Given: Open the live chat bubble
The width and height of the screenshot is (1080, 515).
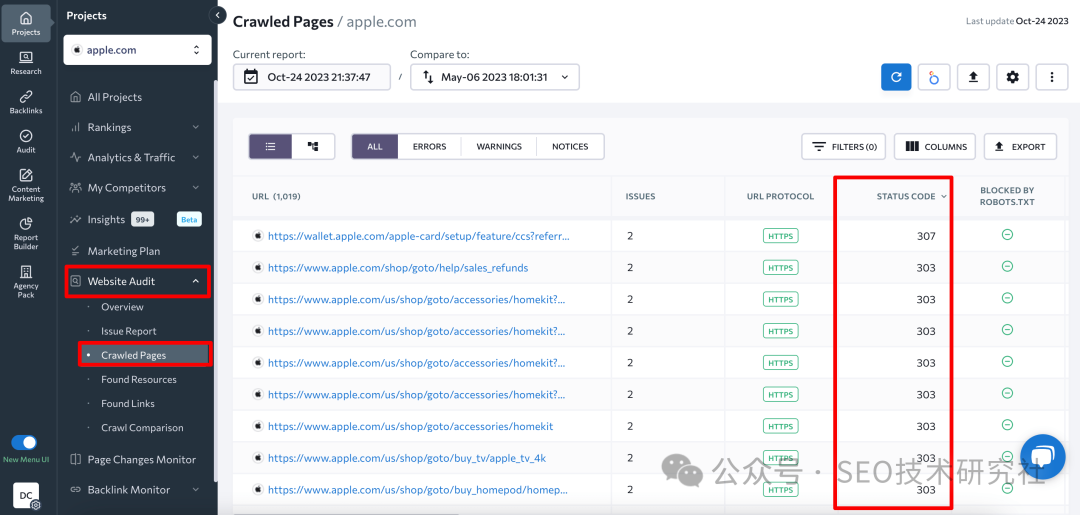Looking at the screenshot, I should click(x=1042, y=457).
